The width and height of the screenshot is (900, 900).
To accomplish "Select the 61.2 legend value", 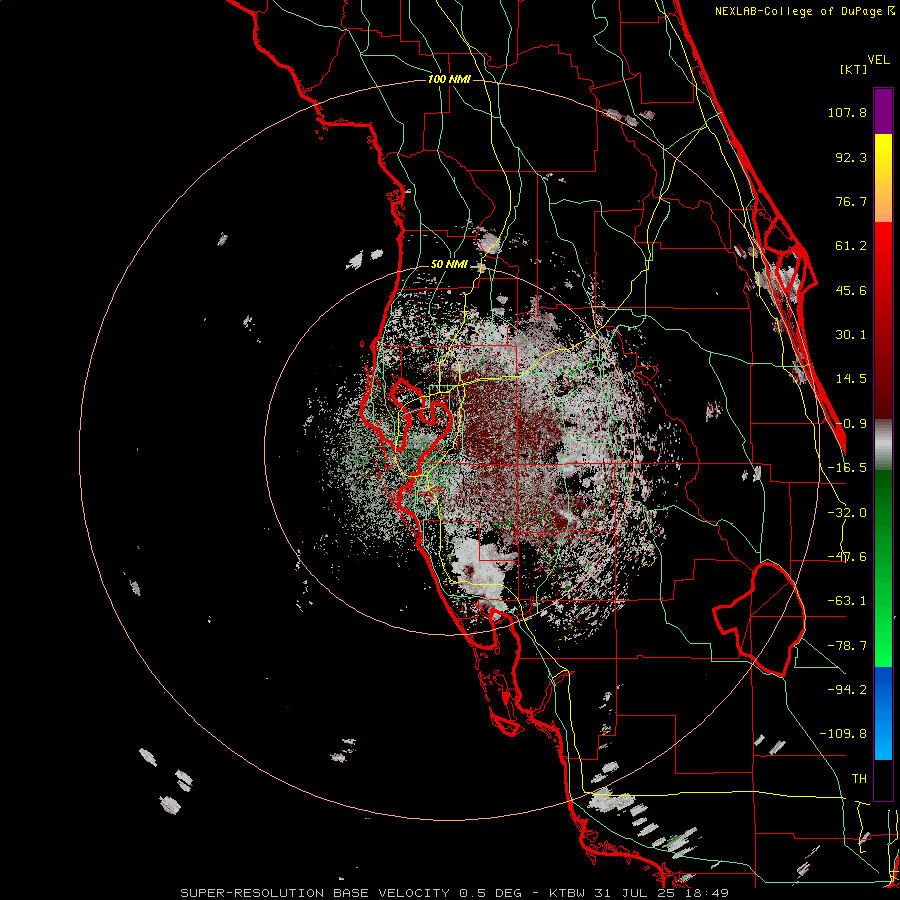I will [851, 246].
